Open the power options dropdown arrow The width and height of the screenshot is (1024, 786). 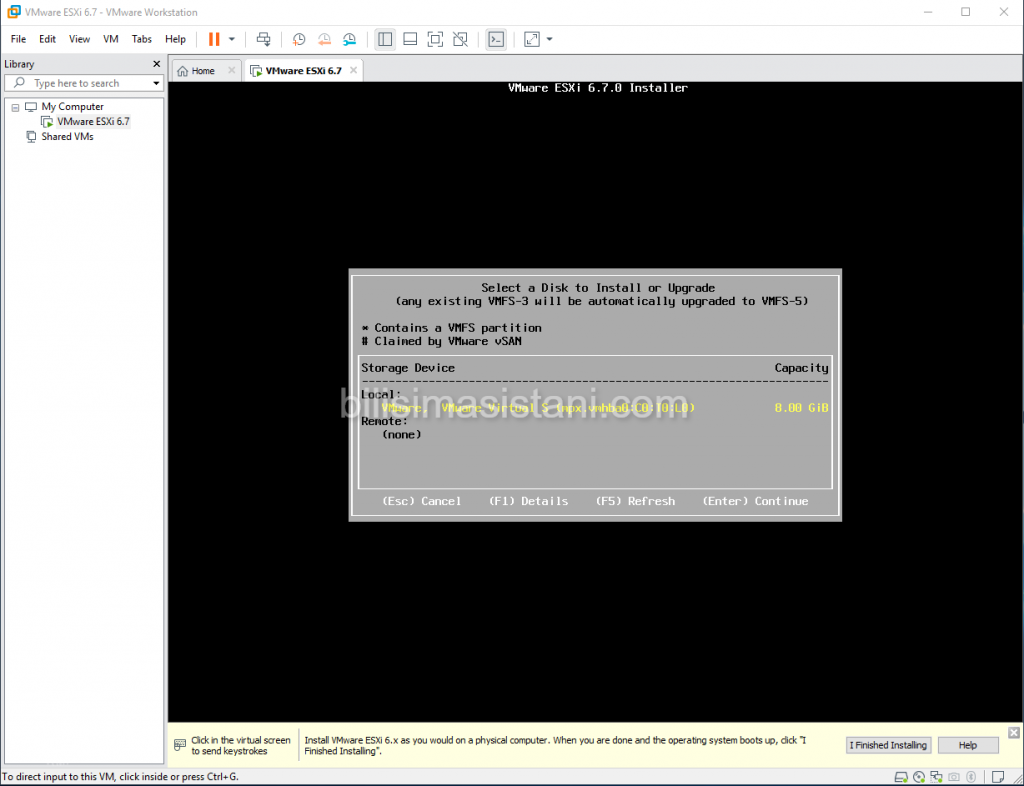(x=232, y=39)
